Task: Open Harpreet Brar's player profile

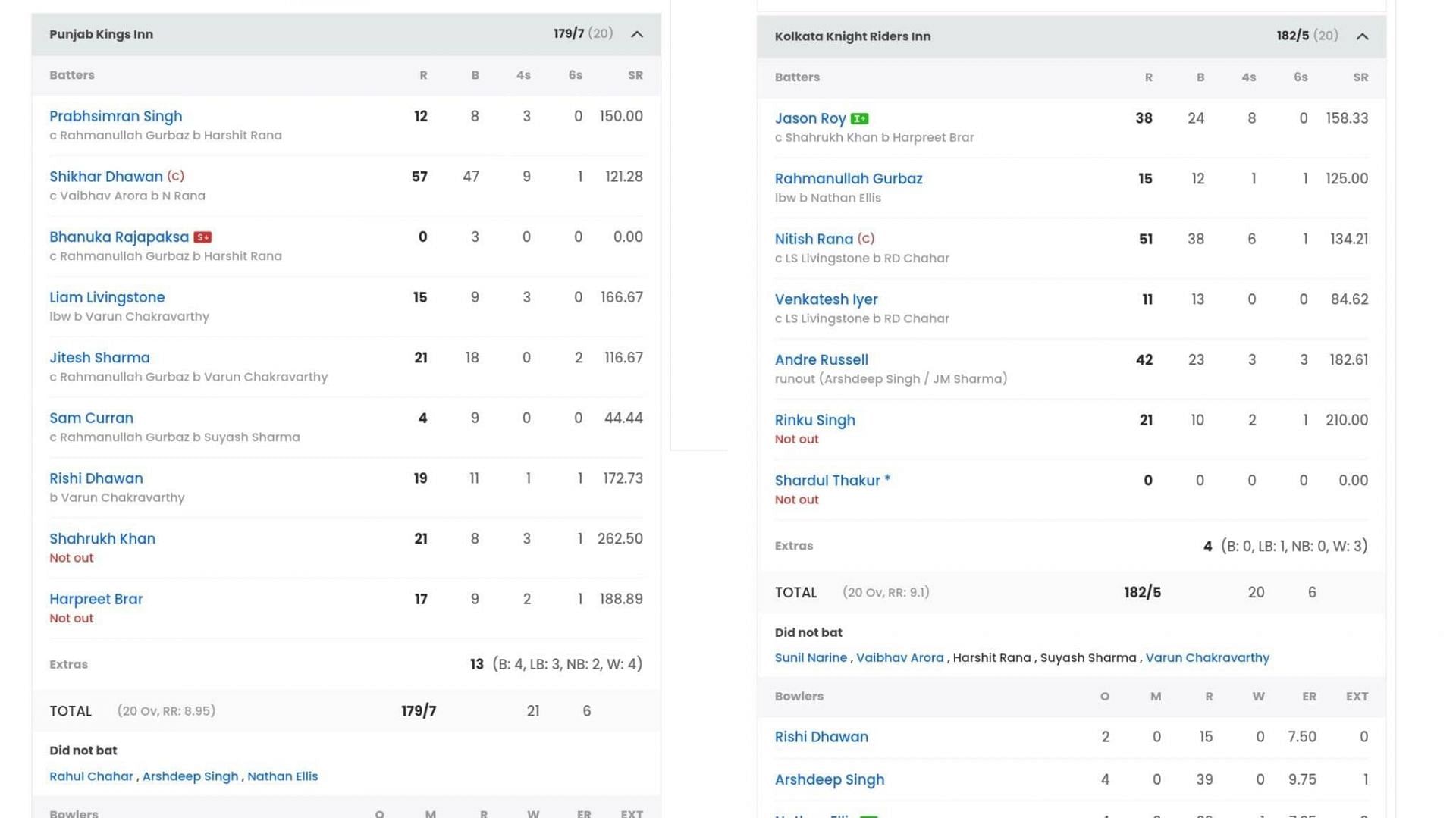Action: [96, 599]
